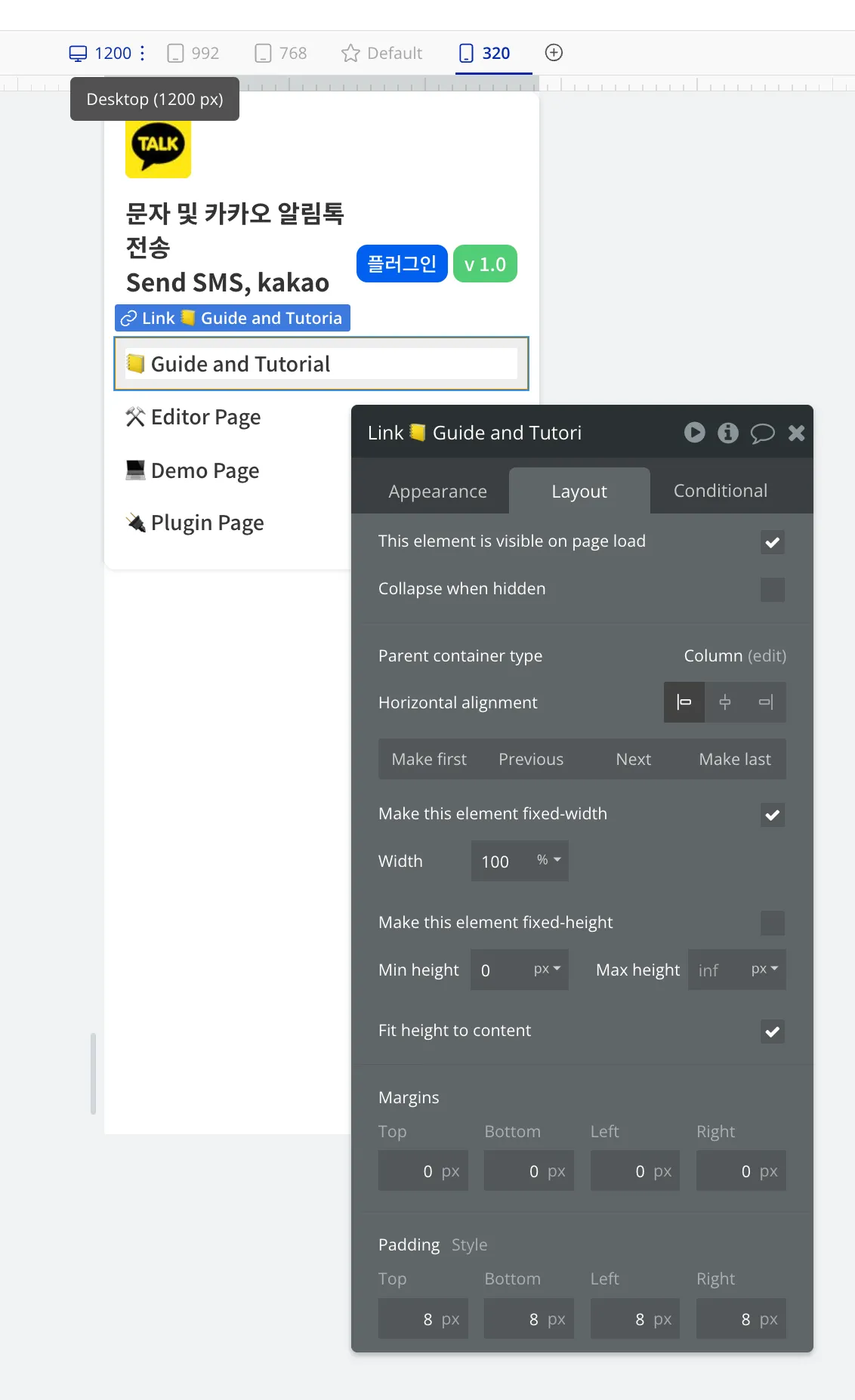The width and height of the screenshot is (855, 1400).
Task: Click the Padding Bottom field
Action: pyautogui.click(x=529, y=1318)
